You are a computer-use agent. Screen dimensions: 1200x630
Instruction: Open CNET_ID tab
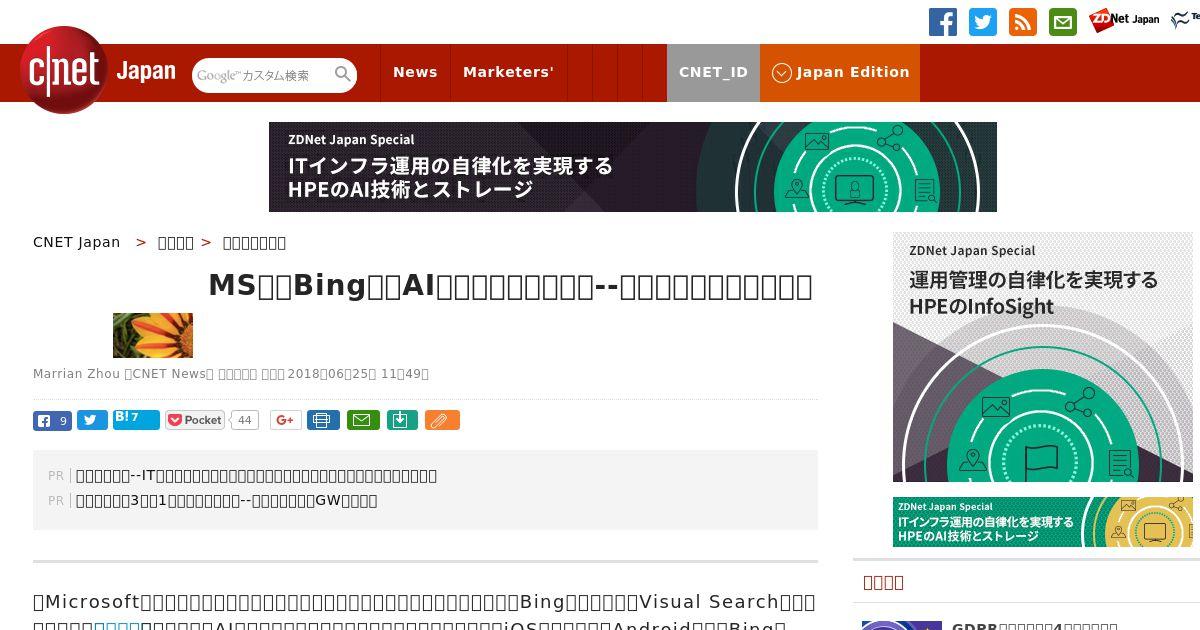tap(713, 72)
